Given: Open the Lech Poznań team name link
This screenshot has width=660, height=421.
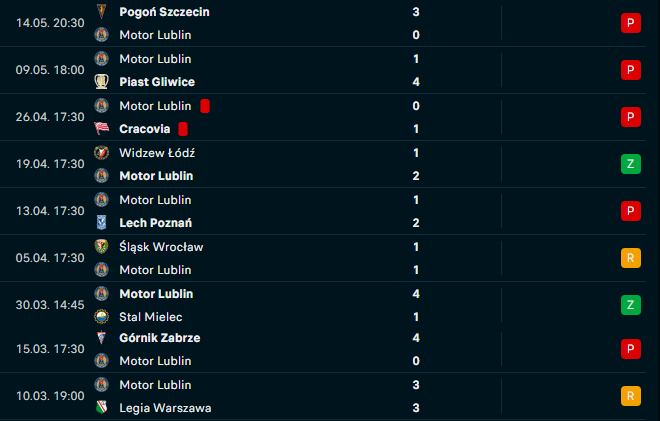Looking at the screenshot, I should tap(155, 223).
